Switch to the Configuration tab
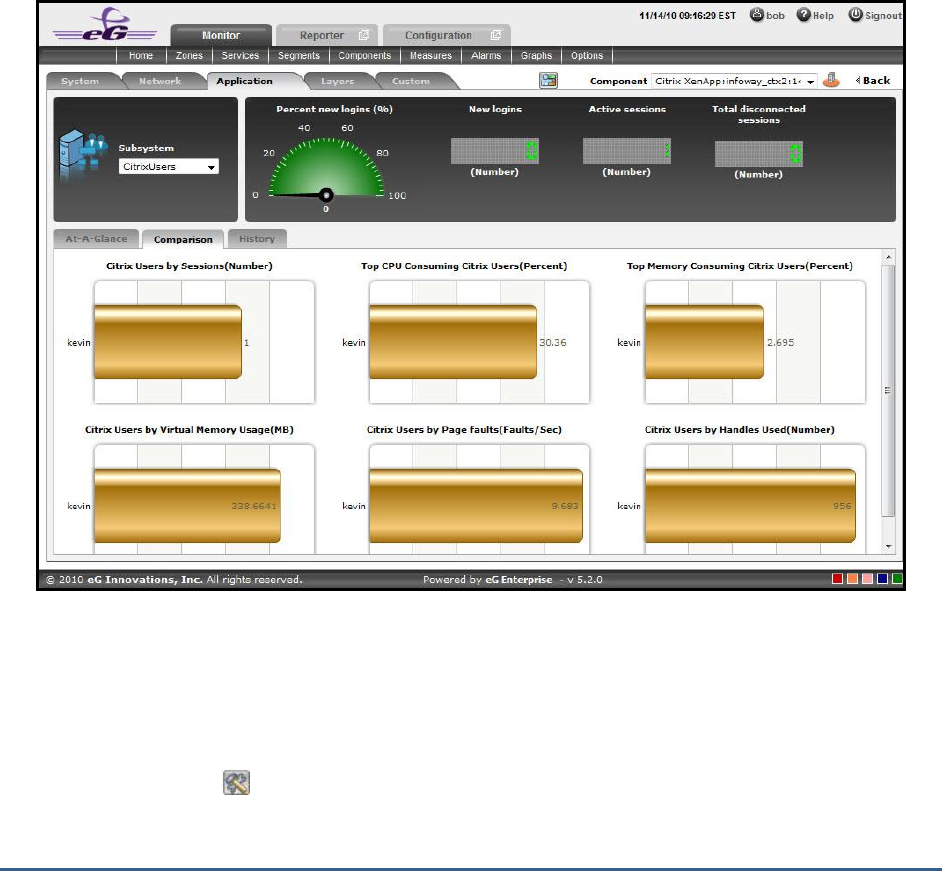The width and height of the screenshot is (942, 871). [x=447, y=35]
